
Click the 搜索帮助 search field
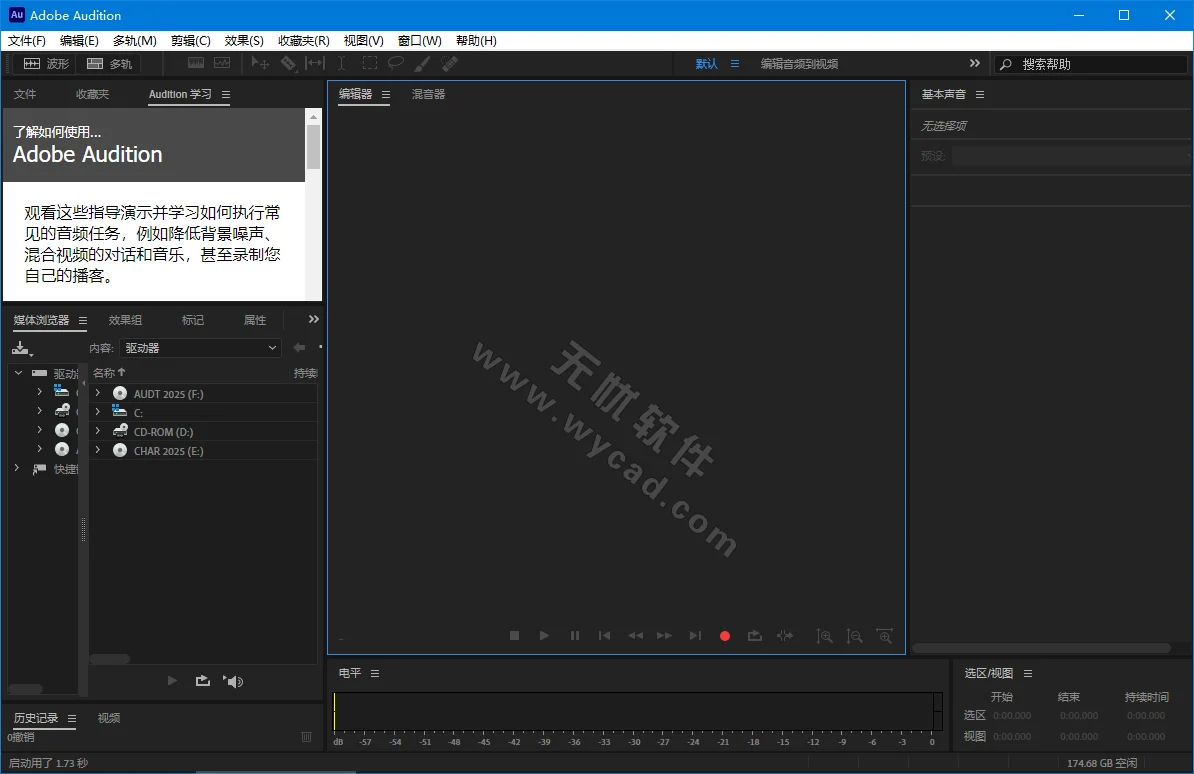pos(1090,63)
